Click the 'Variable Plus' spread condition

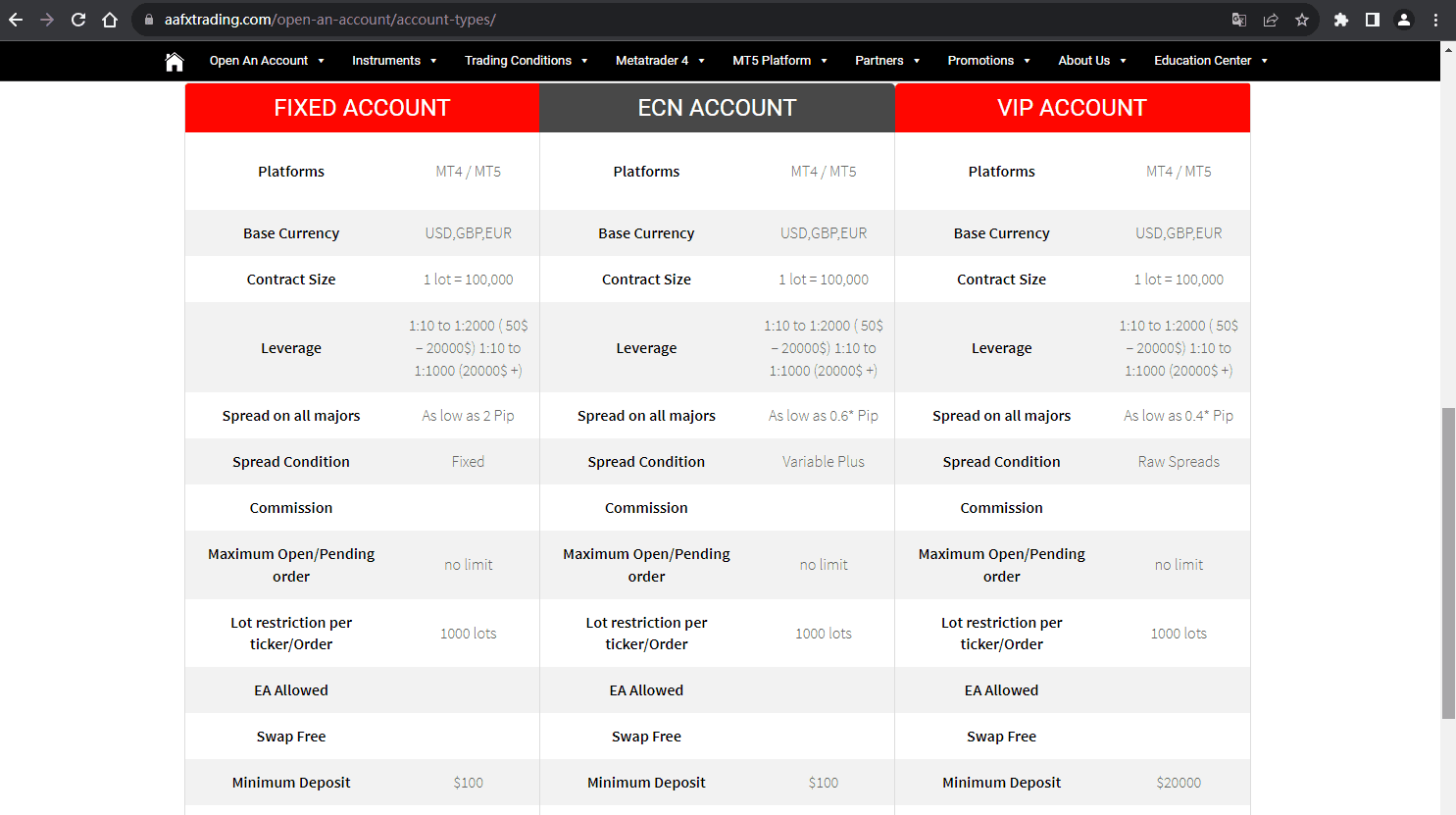(x=824, y=462)
